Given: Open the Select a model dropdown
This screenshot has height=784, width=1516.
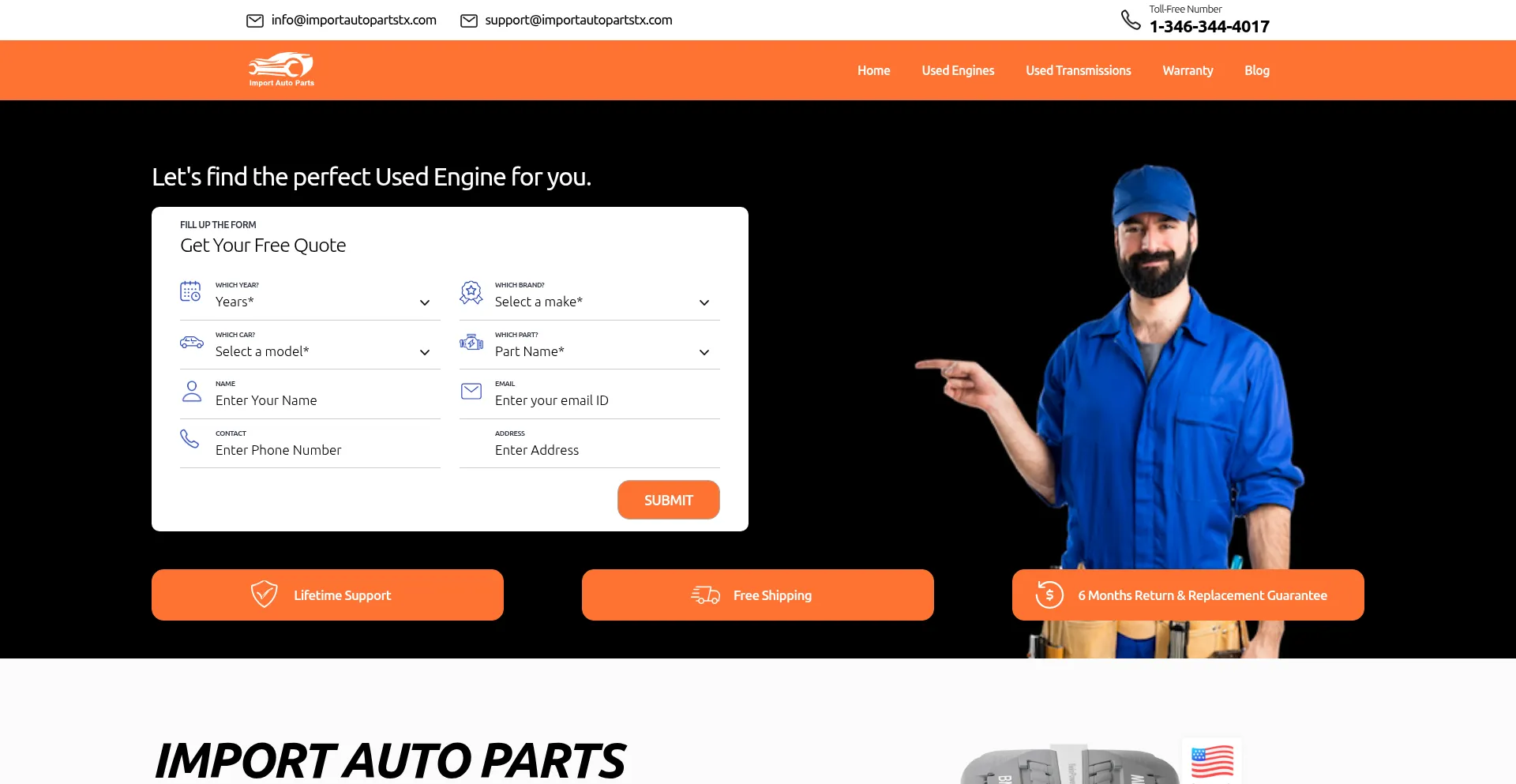Looking at the screenshot, I should (x=324, y=352).
